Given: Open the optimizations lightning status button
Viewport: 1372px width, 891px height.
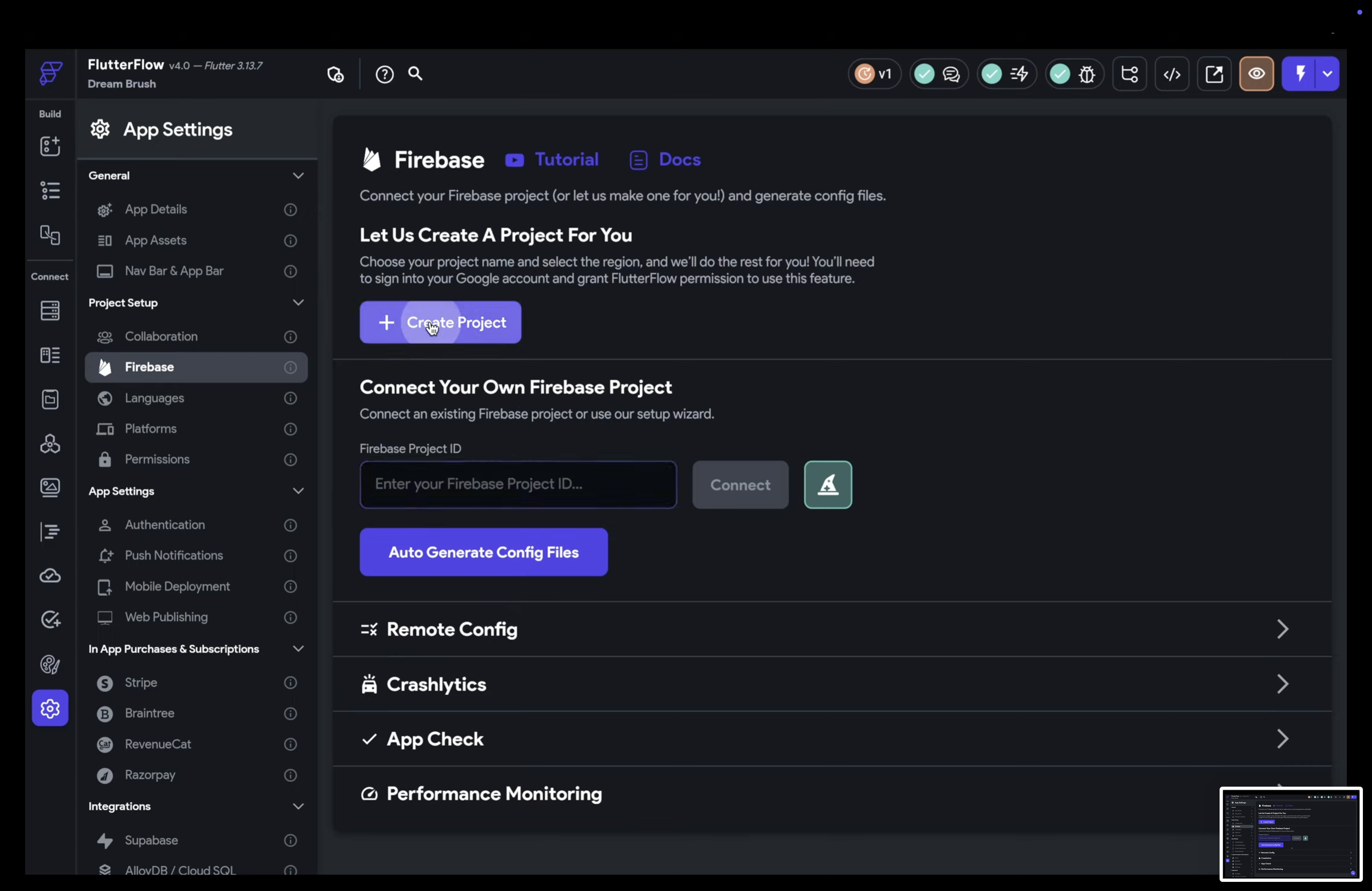Looking at the screenshot, I should point(1007,74).
